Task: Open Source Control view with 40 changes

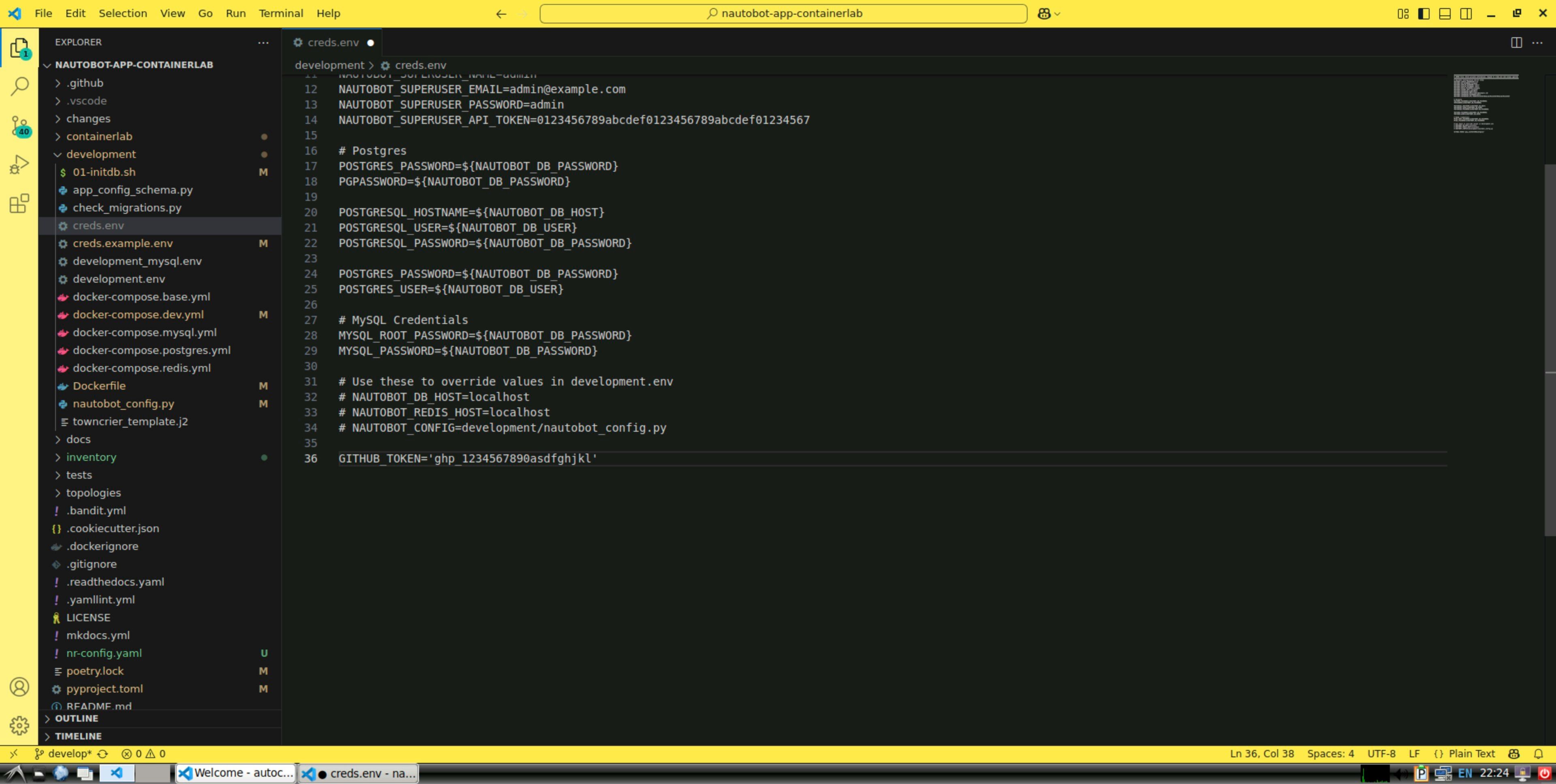Action: click(19, 125)
